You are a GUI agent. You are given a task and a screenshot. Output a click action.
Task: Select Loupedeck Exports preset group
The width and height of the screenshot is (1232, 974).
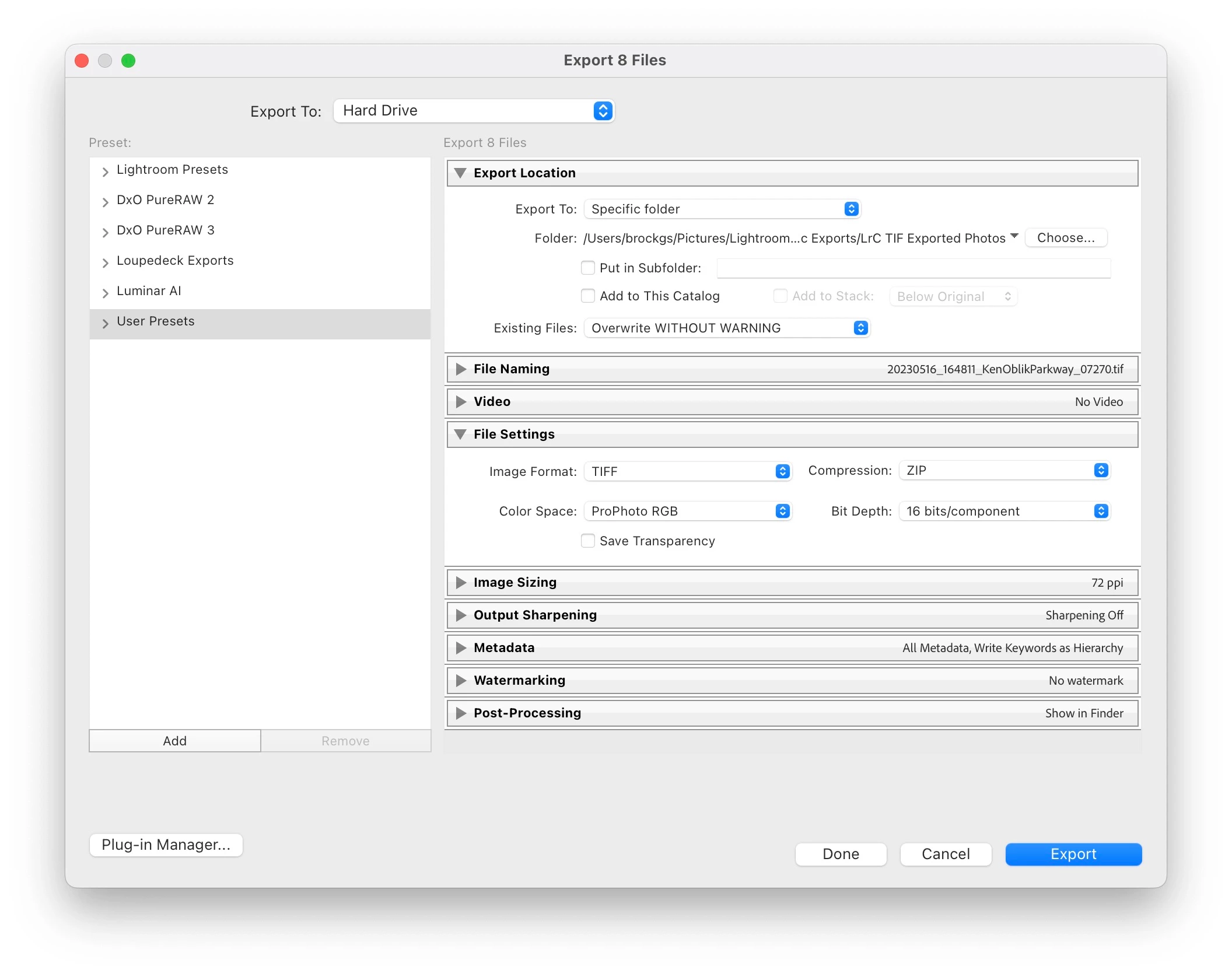tap(175, 261)
